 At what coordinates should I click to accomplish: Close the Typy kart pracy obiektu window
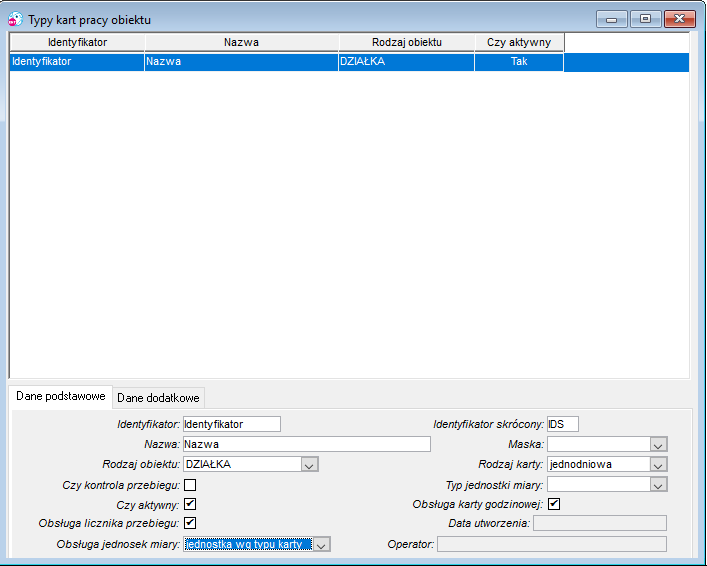point(679,19)
